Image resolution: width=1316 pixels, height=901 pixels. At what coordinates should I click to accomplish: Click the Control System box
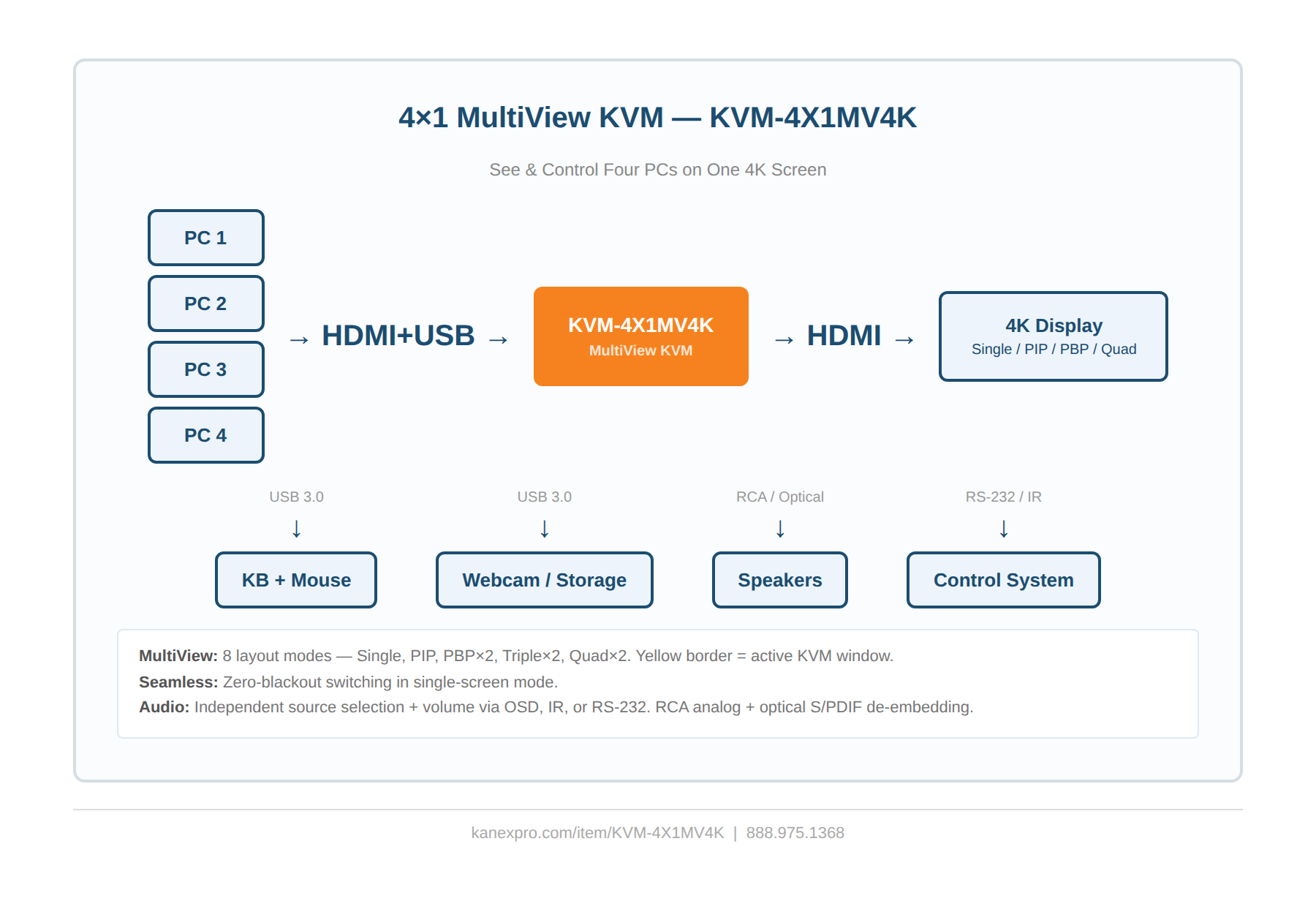click(1004, 580)
